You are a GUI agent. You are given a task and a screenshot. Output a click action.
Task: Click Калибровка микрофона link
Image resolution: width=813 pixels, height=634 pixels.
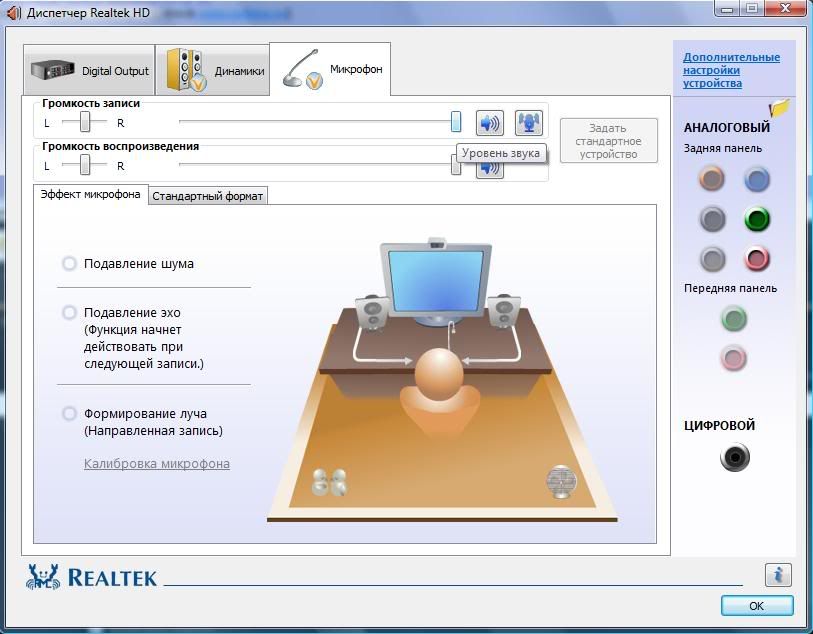[x=157, y=463]
